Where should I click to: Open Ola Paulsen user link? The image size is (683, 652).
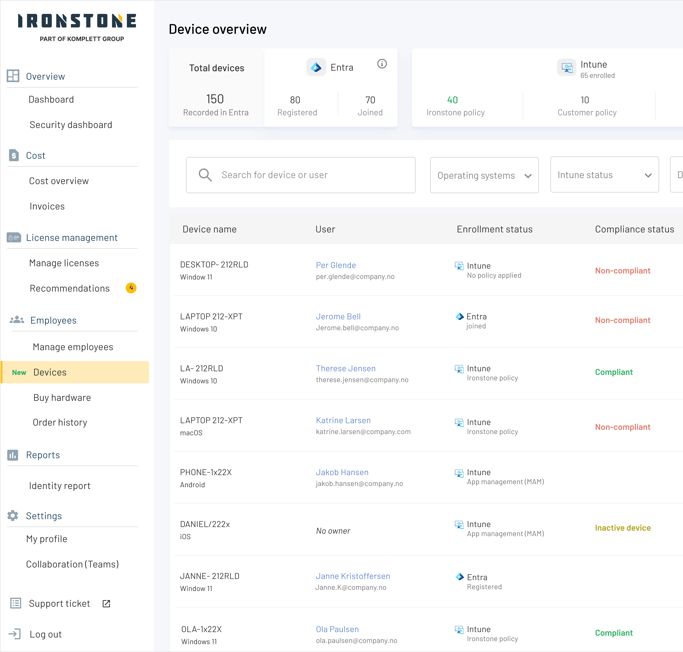337,629
